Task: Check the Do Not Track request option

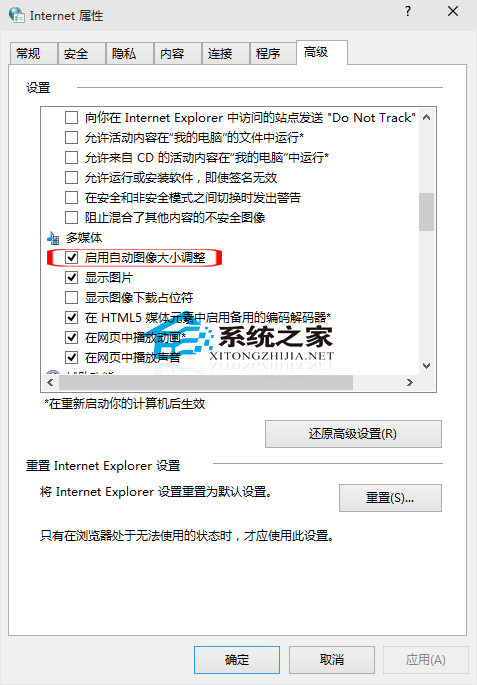Action: [x=72, y=118]
